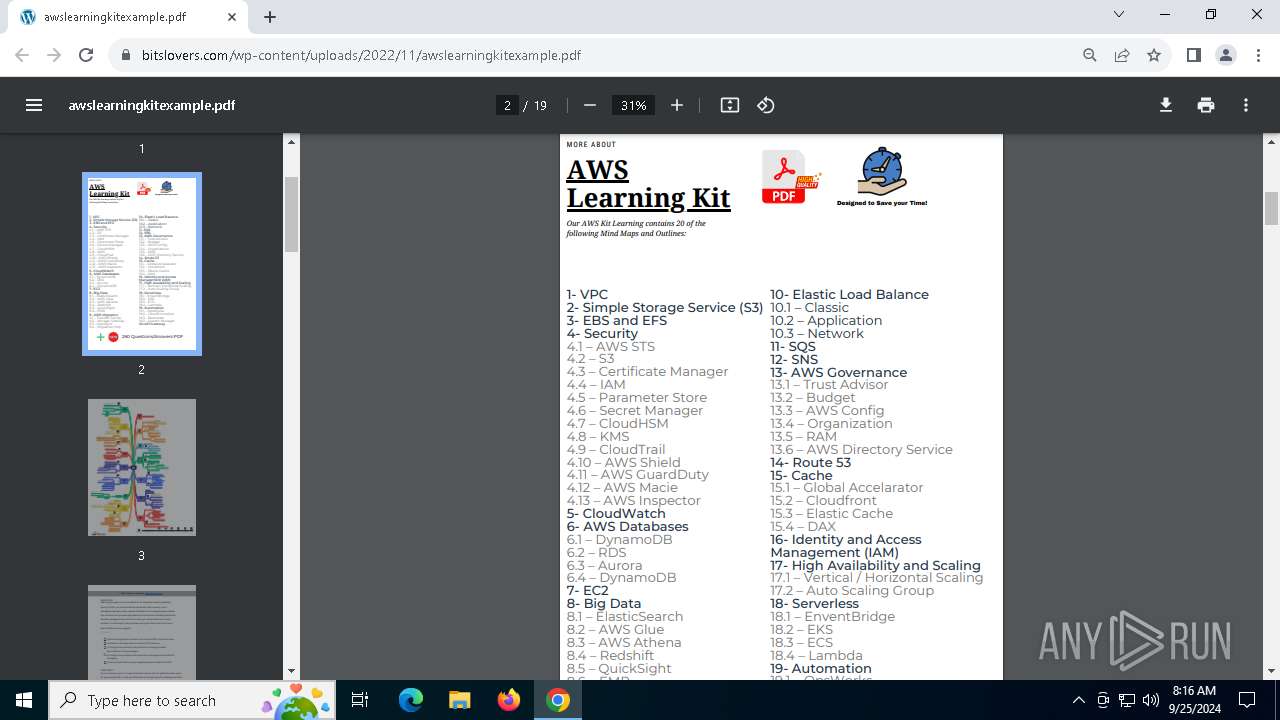1280x720 pixels.
Task: Open the Chrome profile avatar menu
Action: (x=1226, y=55)
